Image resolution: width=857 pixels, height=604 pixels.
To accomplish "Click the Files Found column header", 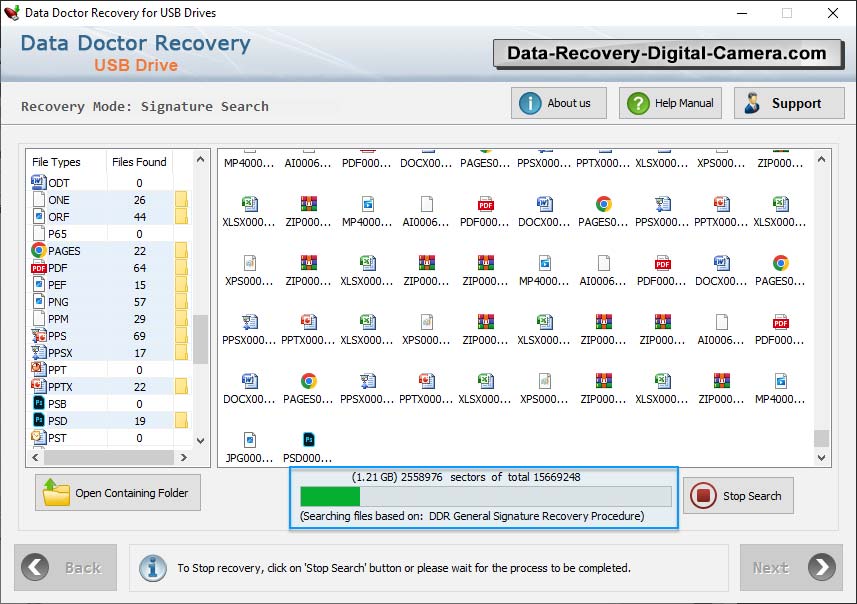I will (x=139, y=162).
